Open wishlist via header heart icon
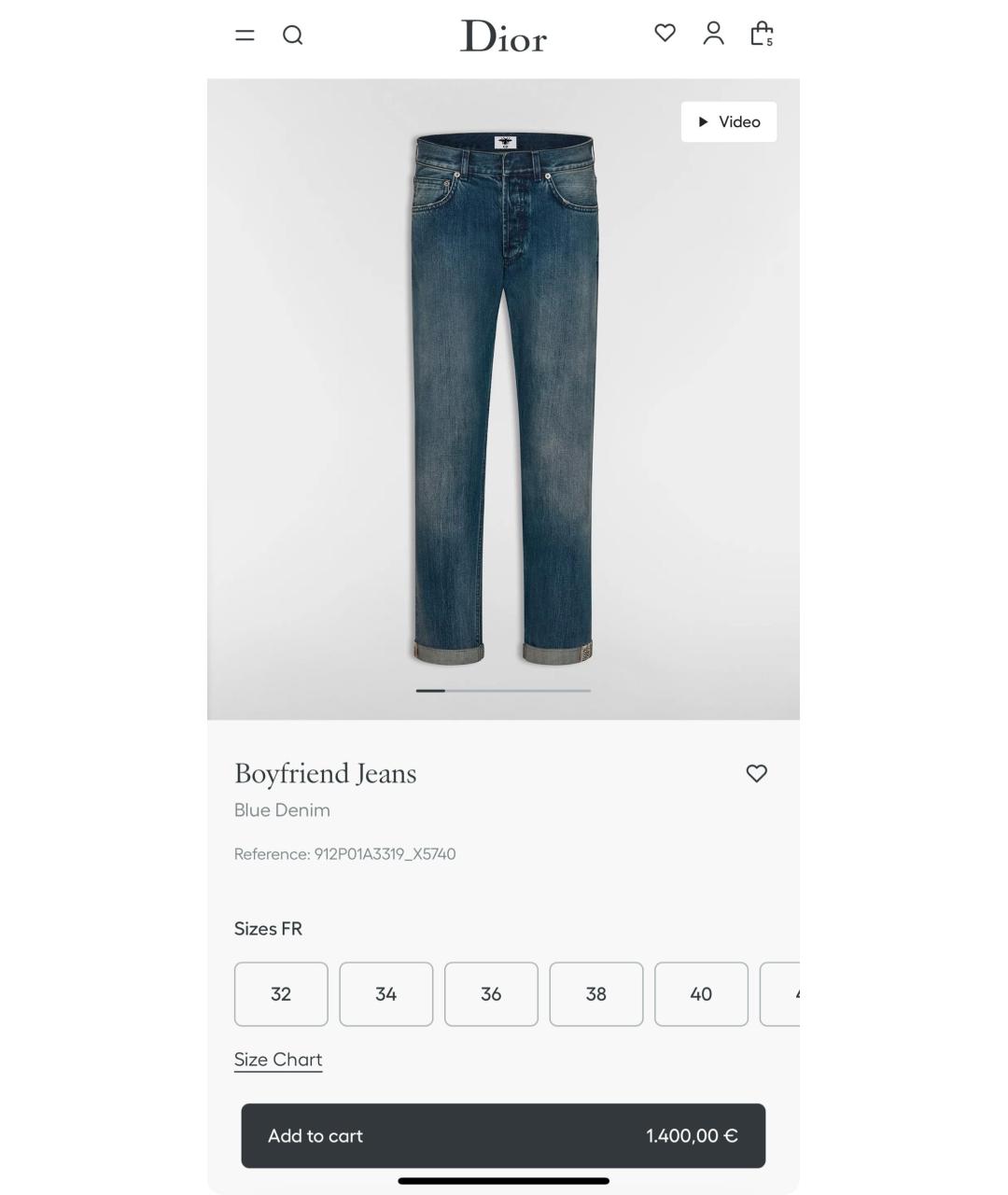Viewport: 1008px width, 1195px height. pos(665,34)
